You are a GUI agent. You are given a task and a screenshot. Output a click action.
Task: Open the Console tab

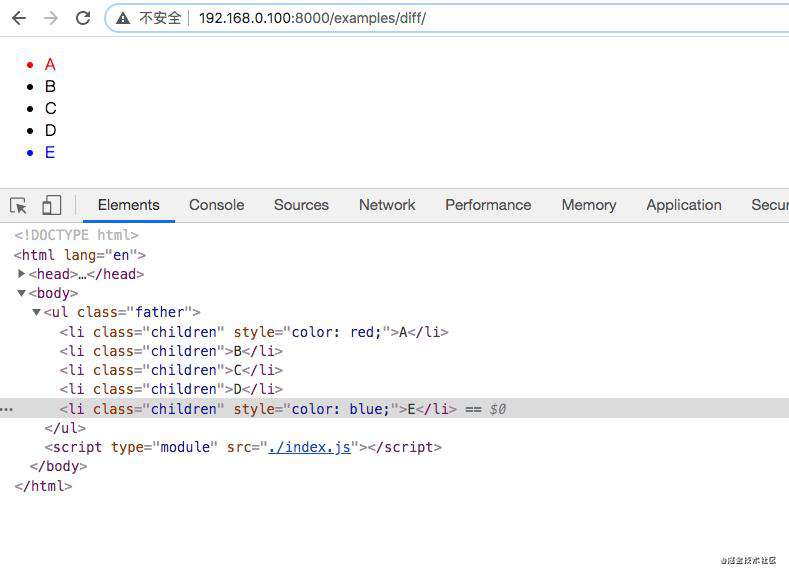point(217,205)
